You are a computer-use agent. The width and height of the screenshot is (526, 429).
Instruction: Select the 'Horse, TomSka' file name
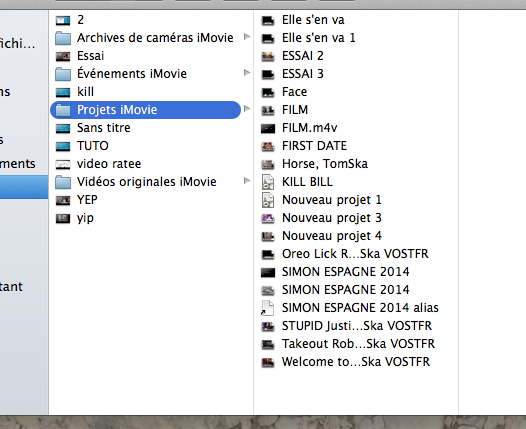click(x=325, y=164)
